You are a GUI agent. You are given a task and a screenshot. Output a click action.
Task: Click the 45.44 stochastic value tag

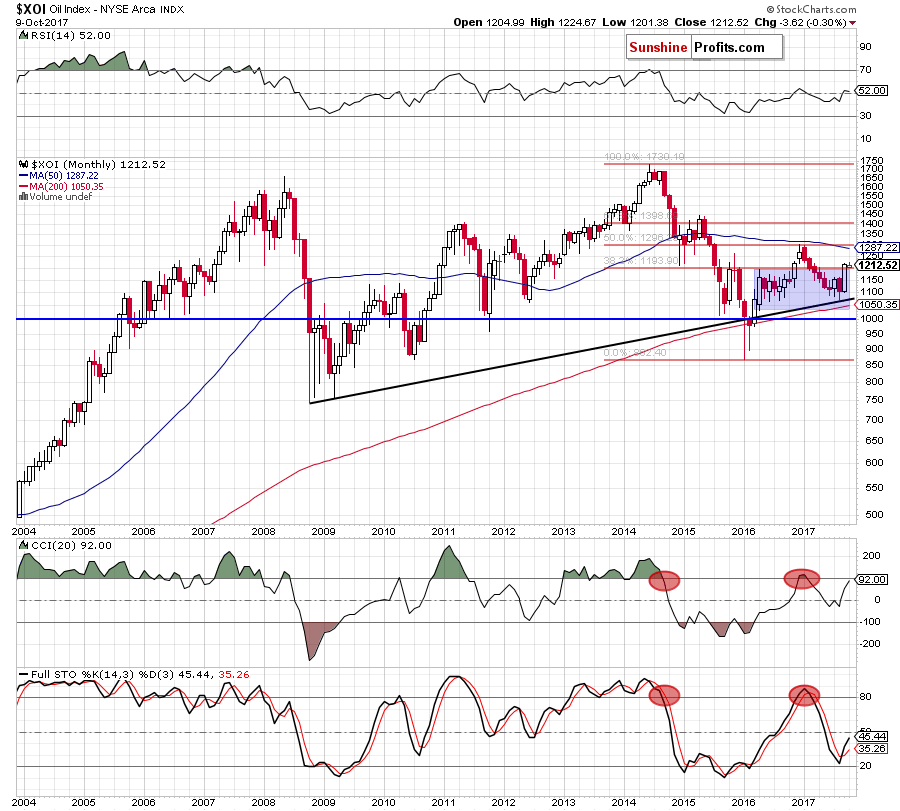click(x=873, y=736)
